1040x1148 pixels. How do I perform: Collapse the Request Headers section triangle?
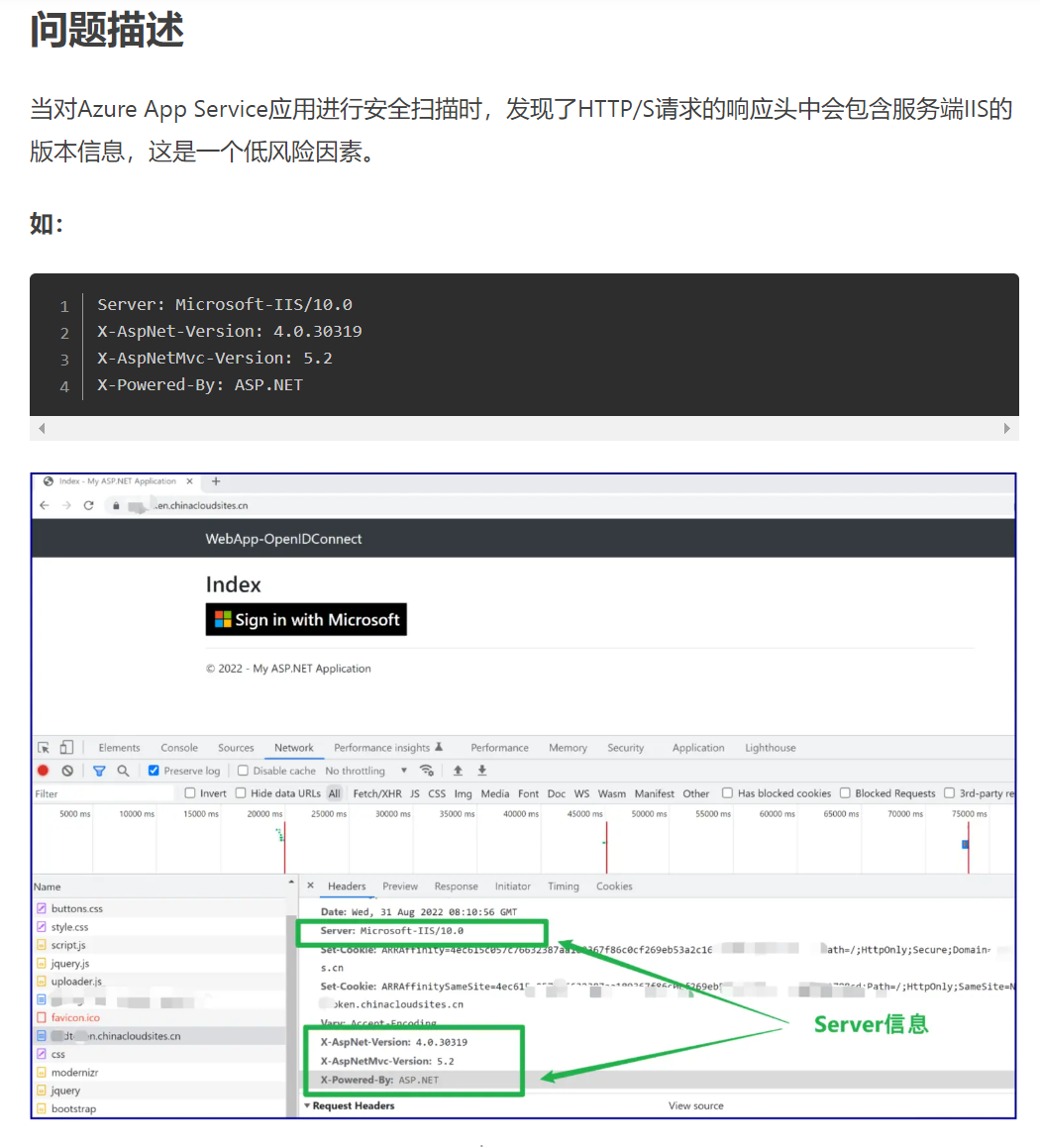(307, 1105)
